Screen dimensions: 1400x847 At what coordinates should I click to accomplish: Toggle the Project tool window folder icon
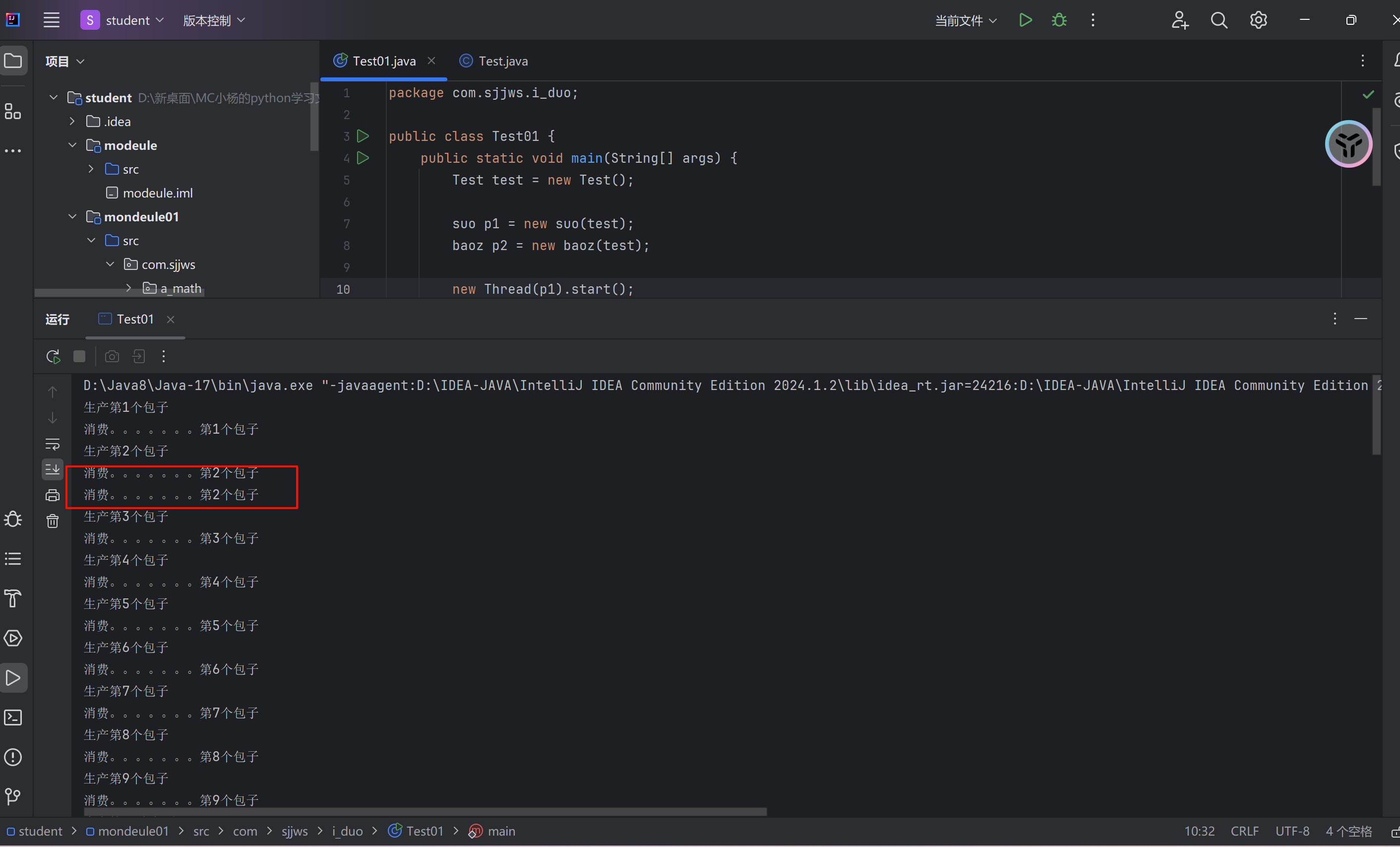click(x=13, y=61)
